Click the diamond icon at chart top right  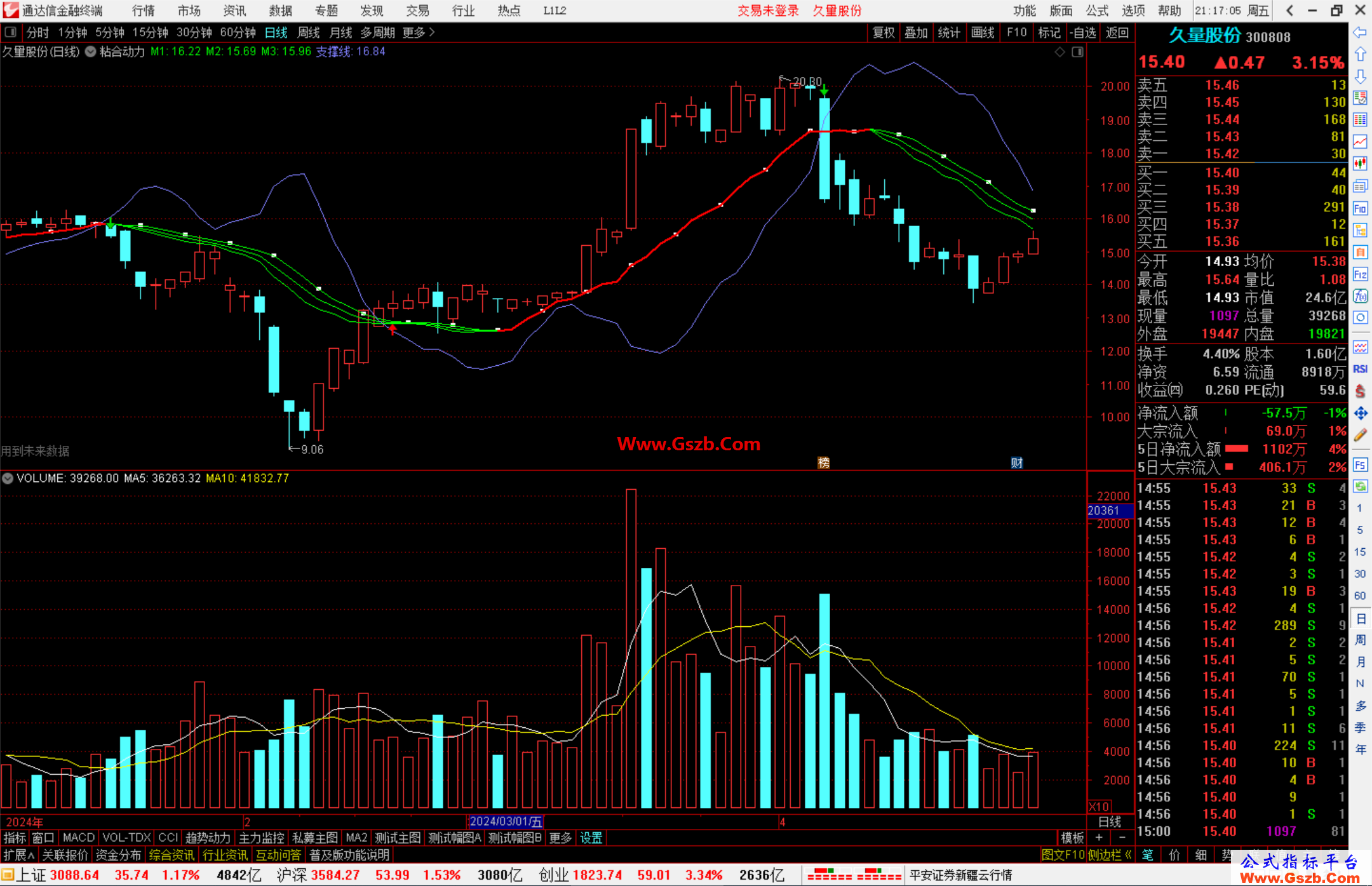tap(1059, 52)
